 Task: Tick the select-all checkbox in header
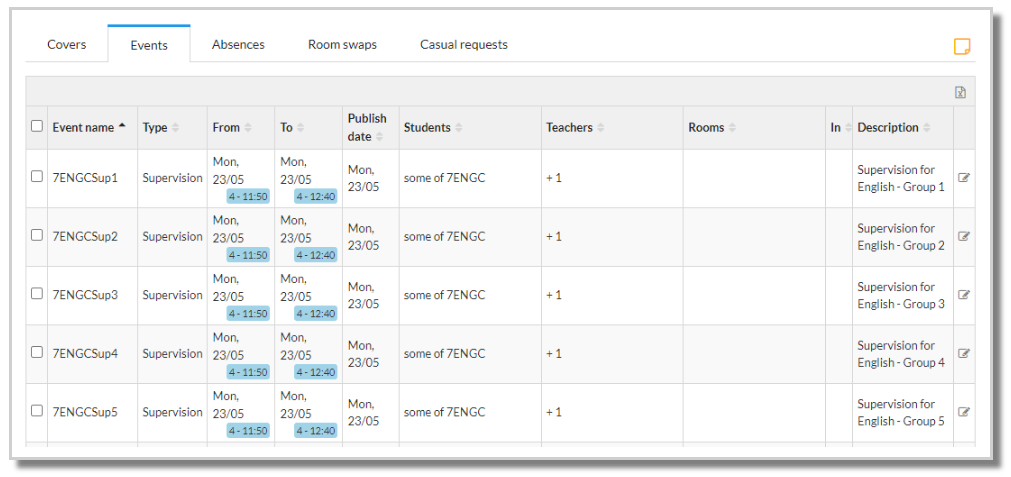pos(37,126)
